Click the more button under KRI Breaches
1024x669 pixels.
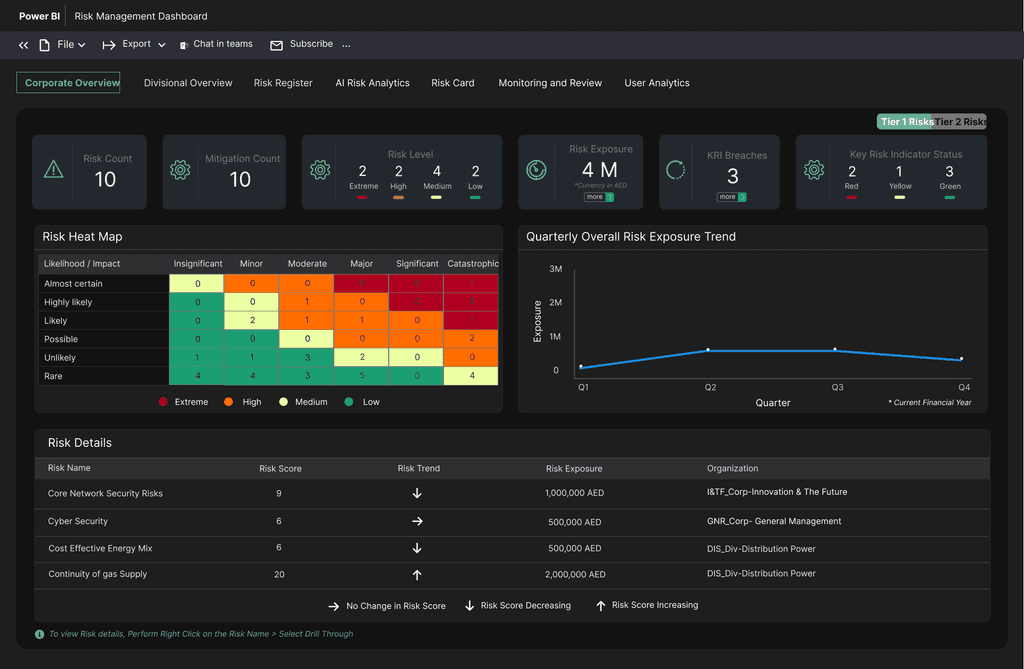click(x=732, y=197)
